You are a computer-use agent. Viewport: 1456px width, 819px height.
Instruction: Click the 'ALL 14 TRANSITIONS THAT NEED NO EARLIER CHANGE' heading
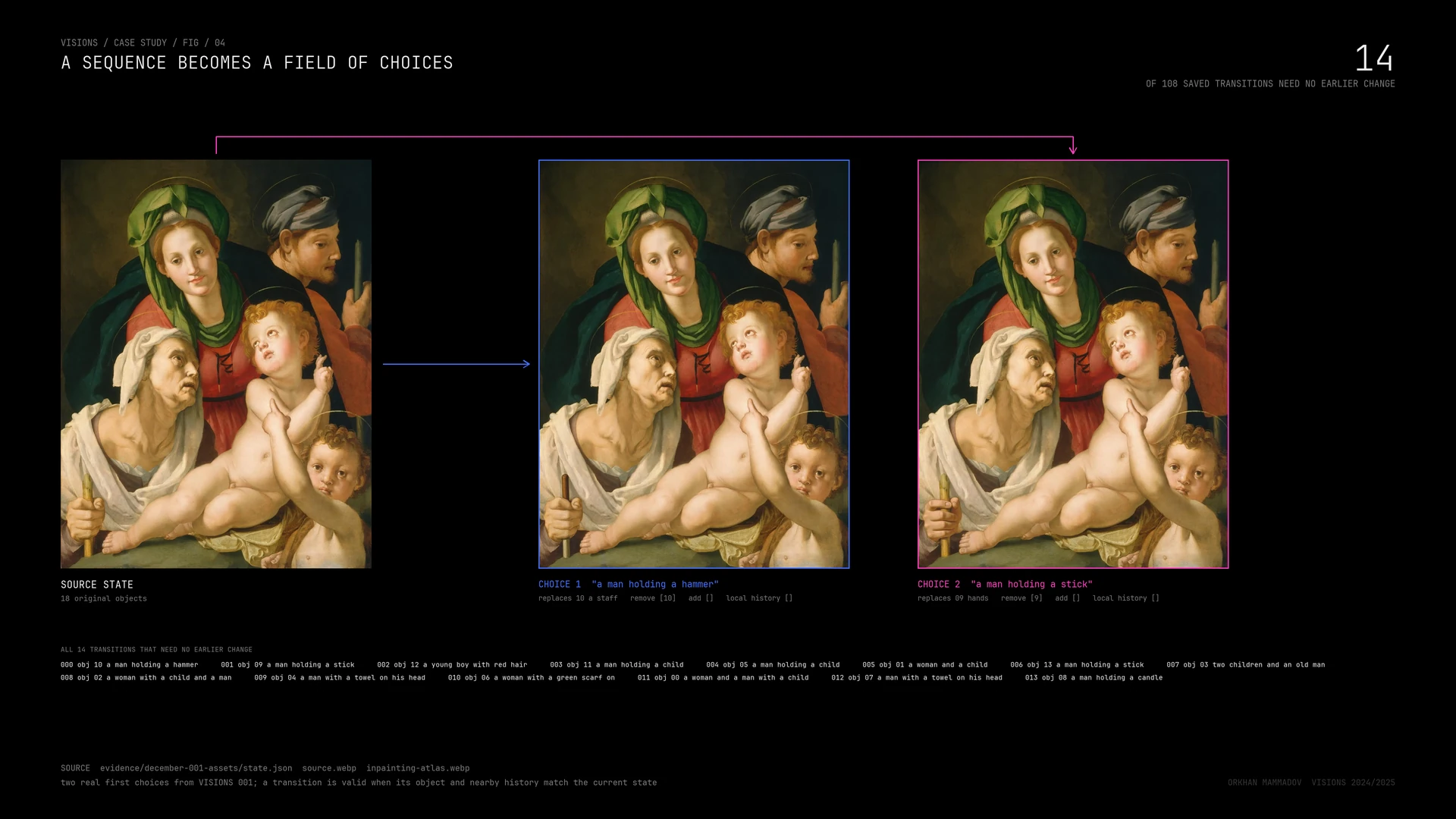point(156,650)
